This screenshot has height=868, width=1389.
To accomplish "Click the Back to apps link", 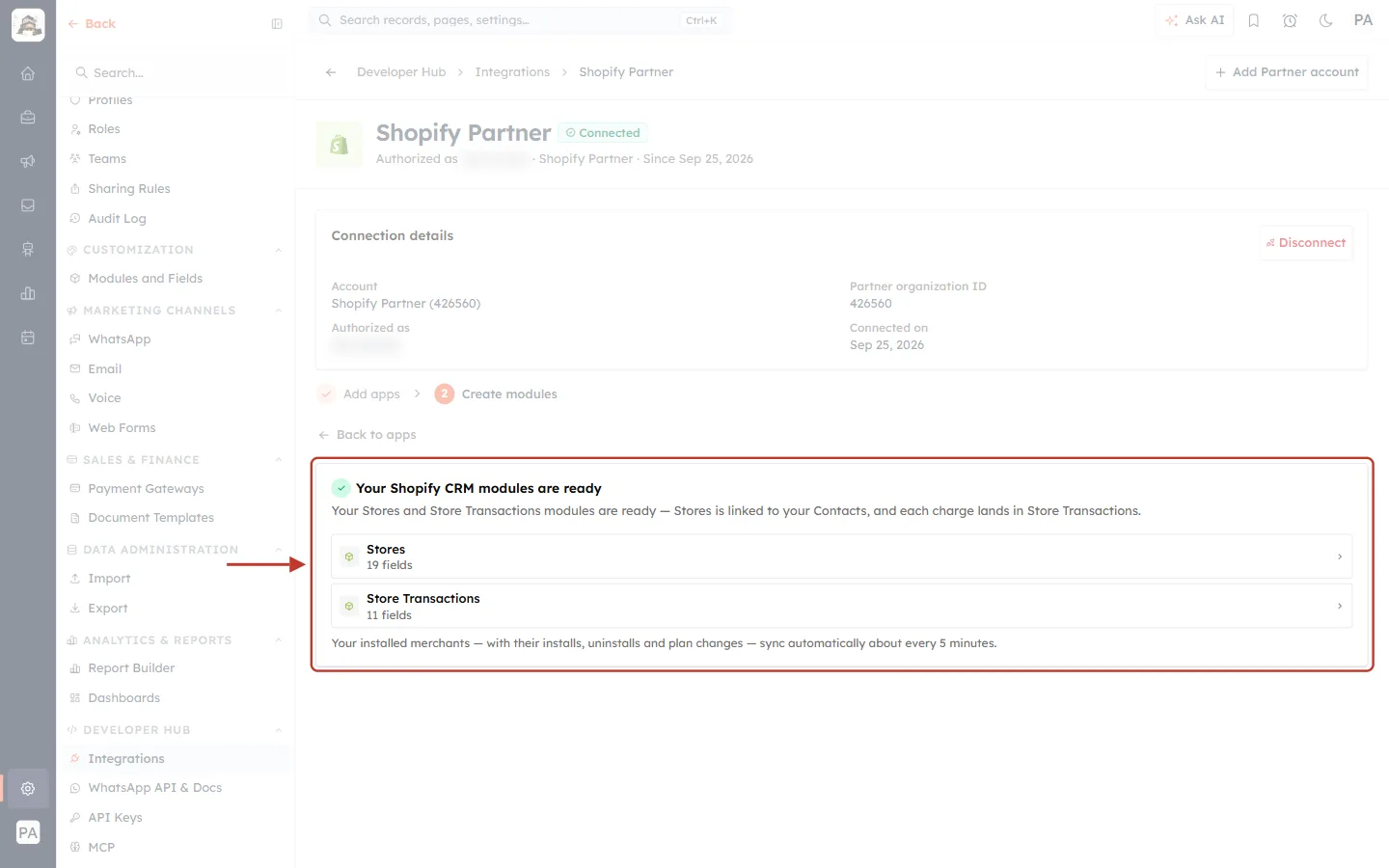I will pos(368,435).
